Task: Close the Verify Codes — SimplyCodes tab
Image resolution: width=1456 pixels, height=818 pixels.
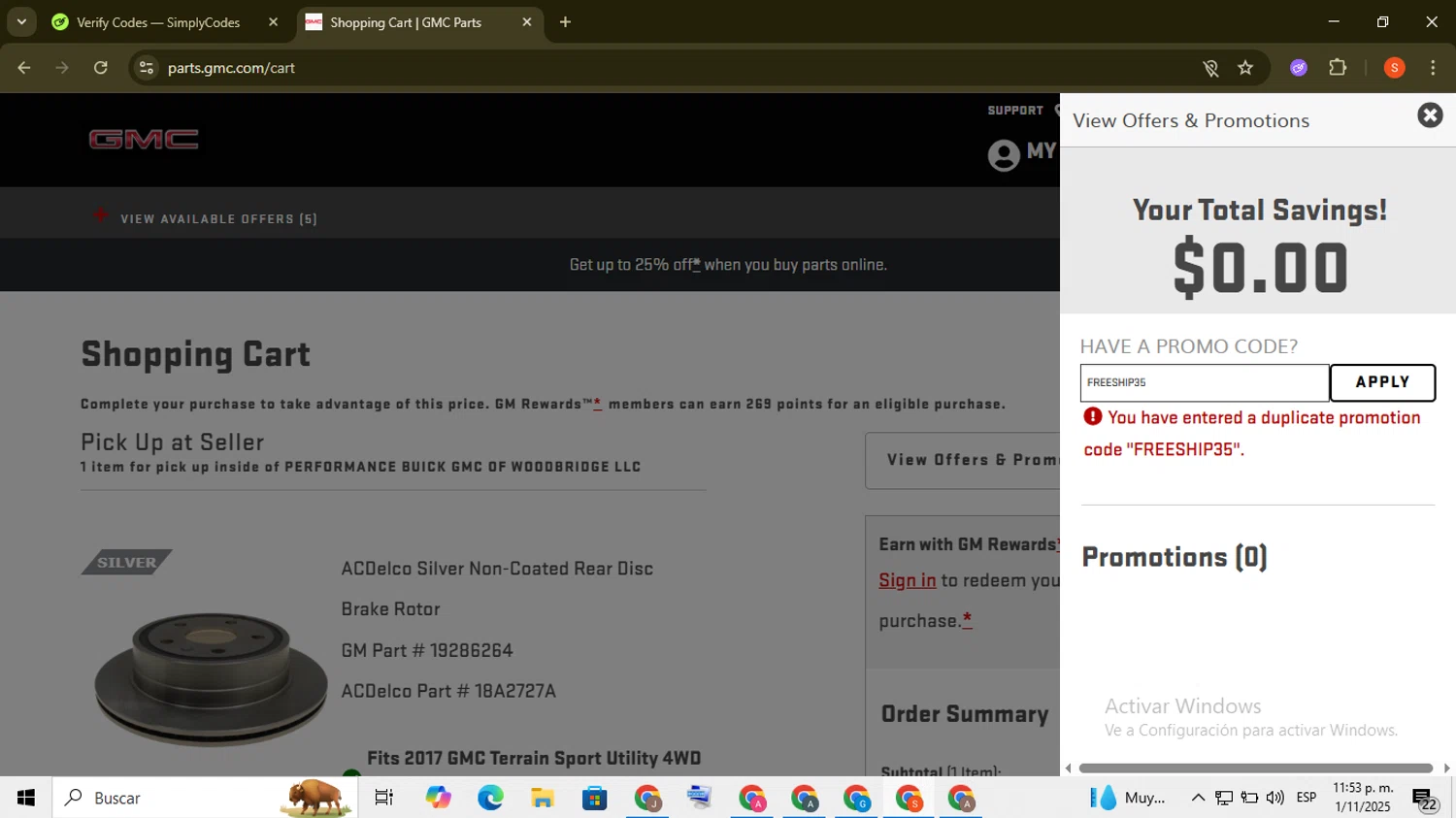Action: (x=273, y=22)
